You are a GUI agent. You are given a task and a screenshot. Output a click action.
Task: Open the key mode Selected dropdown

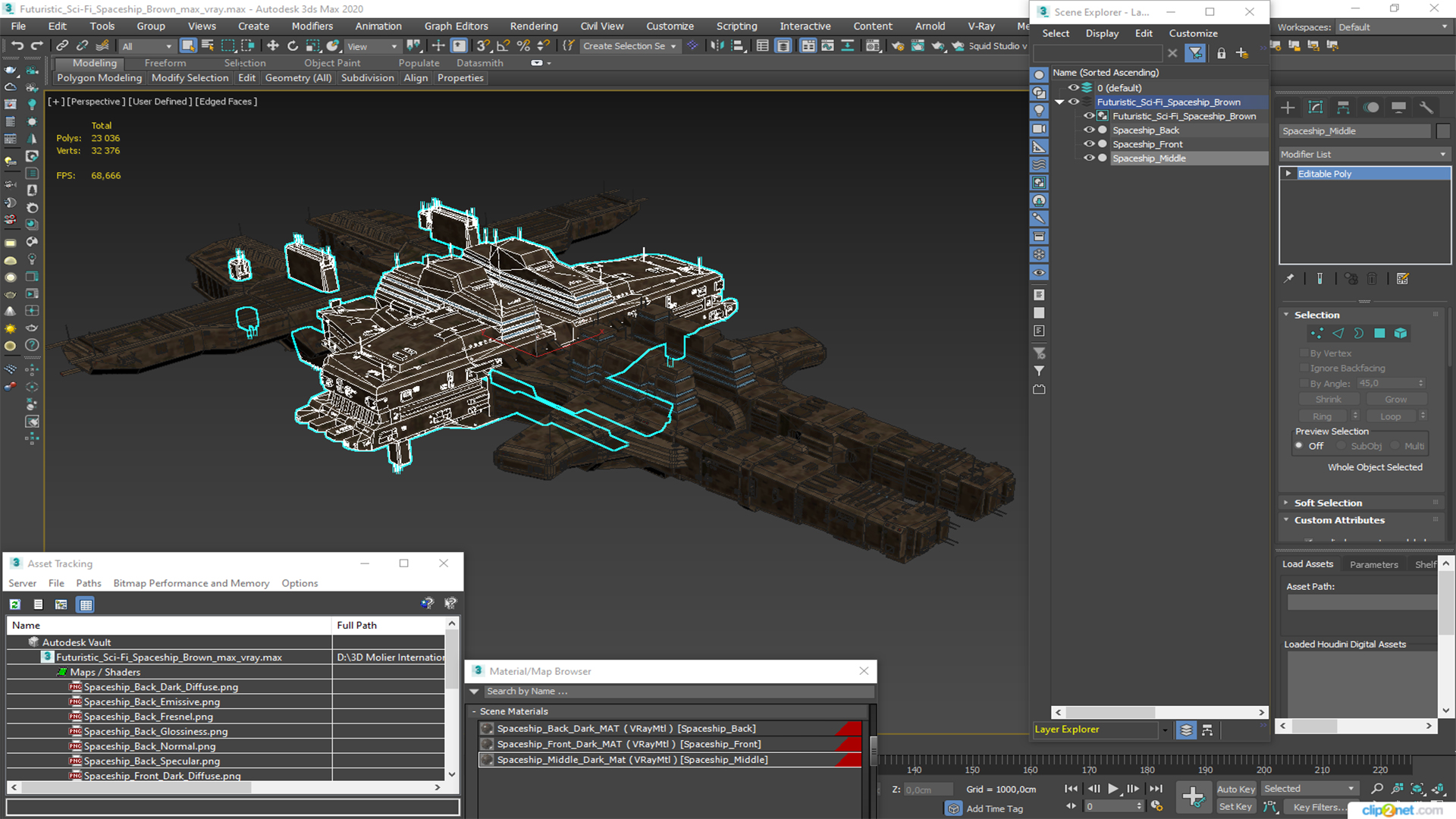pyautogui.click(x=1310, y=789)
